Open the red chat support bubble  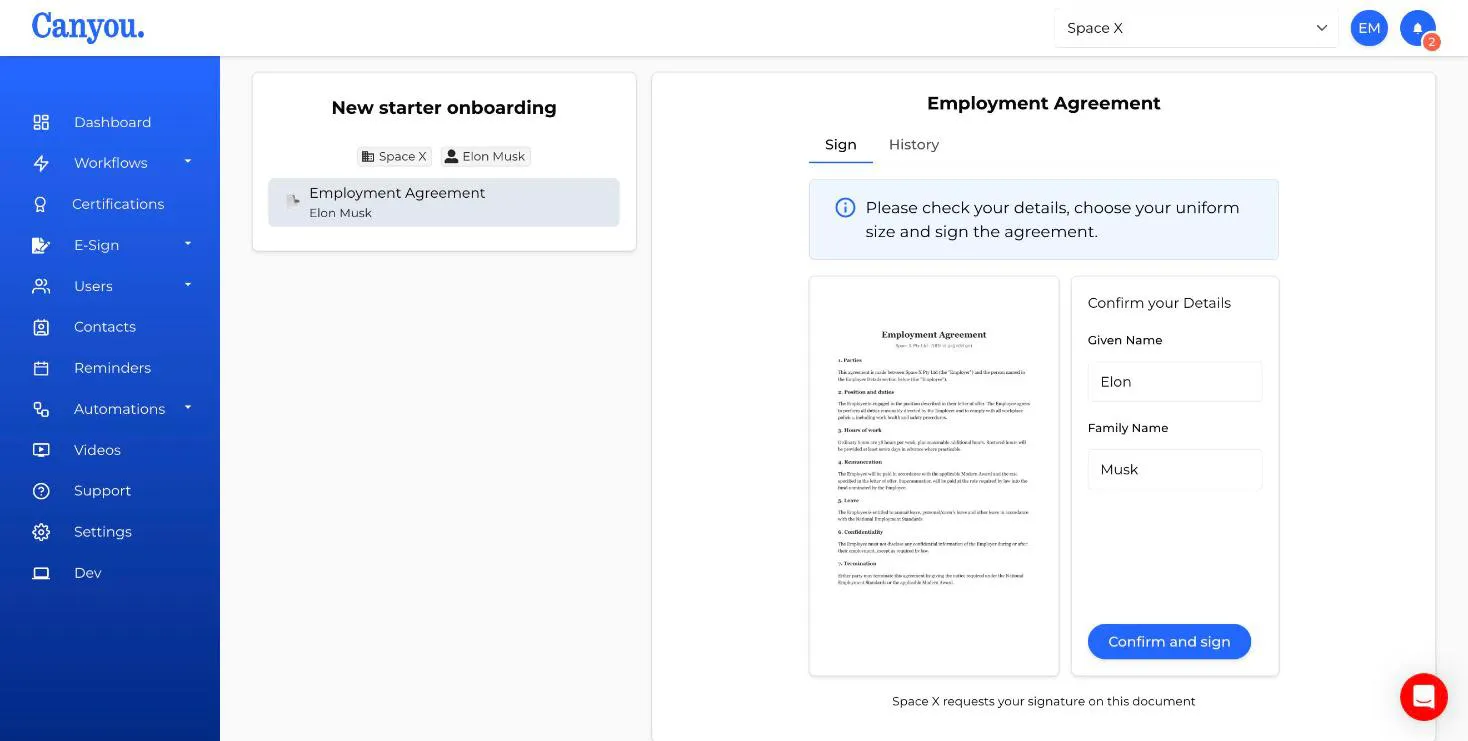(1424, 696)
